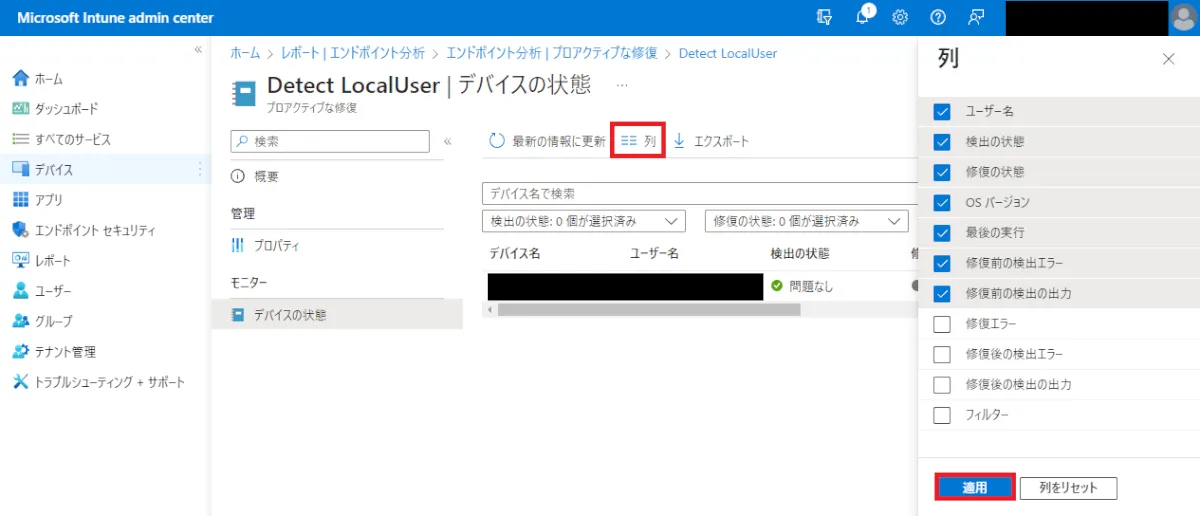The width and height of the screenshot is (1200, 516).
Task: Open 検出の状態 filter dropdown
Action: [583, 220]
